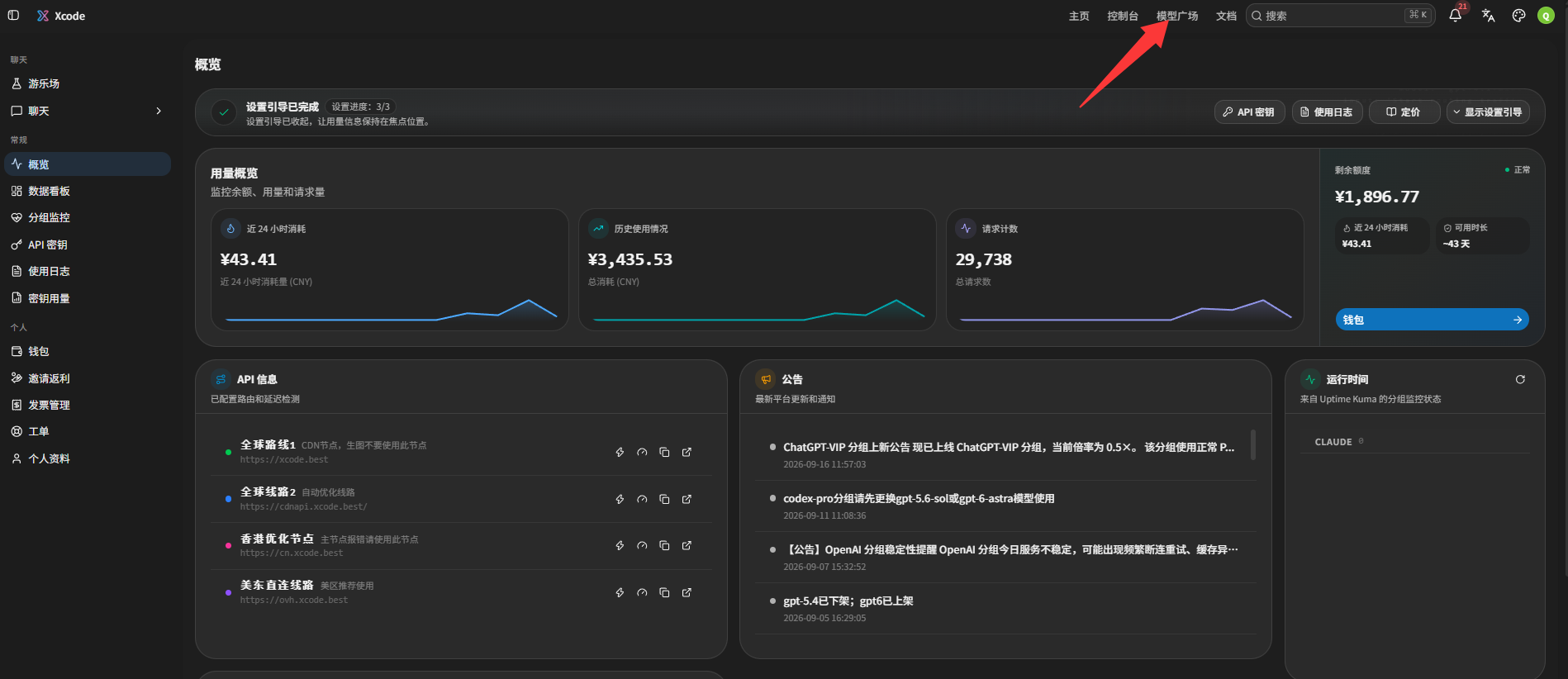Click the gauge icon for 美东直连线路

(x=642, y=592)
